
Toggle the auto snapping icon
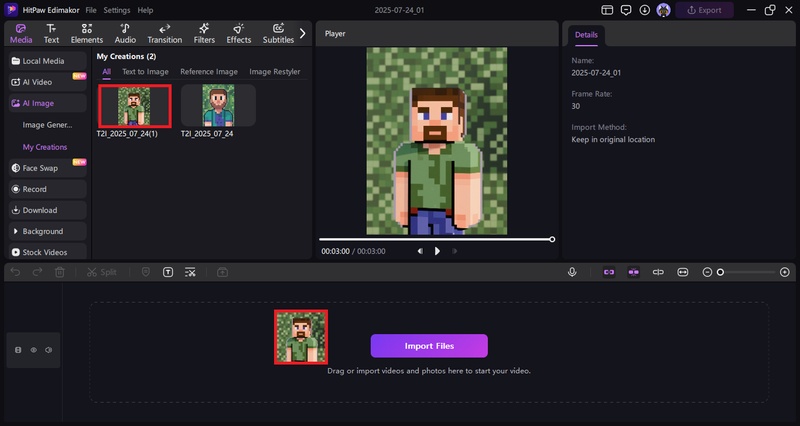pos(634,272)
